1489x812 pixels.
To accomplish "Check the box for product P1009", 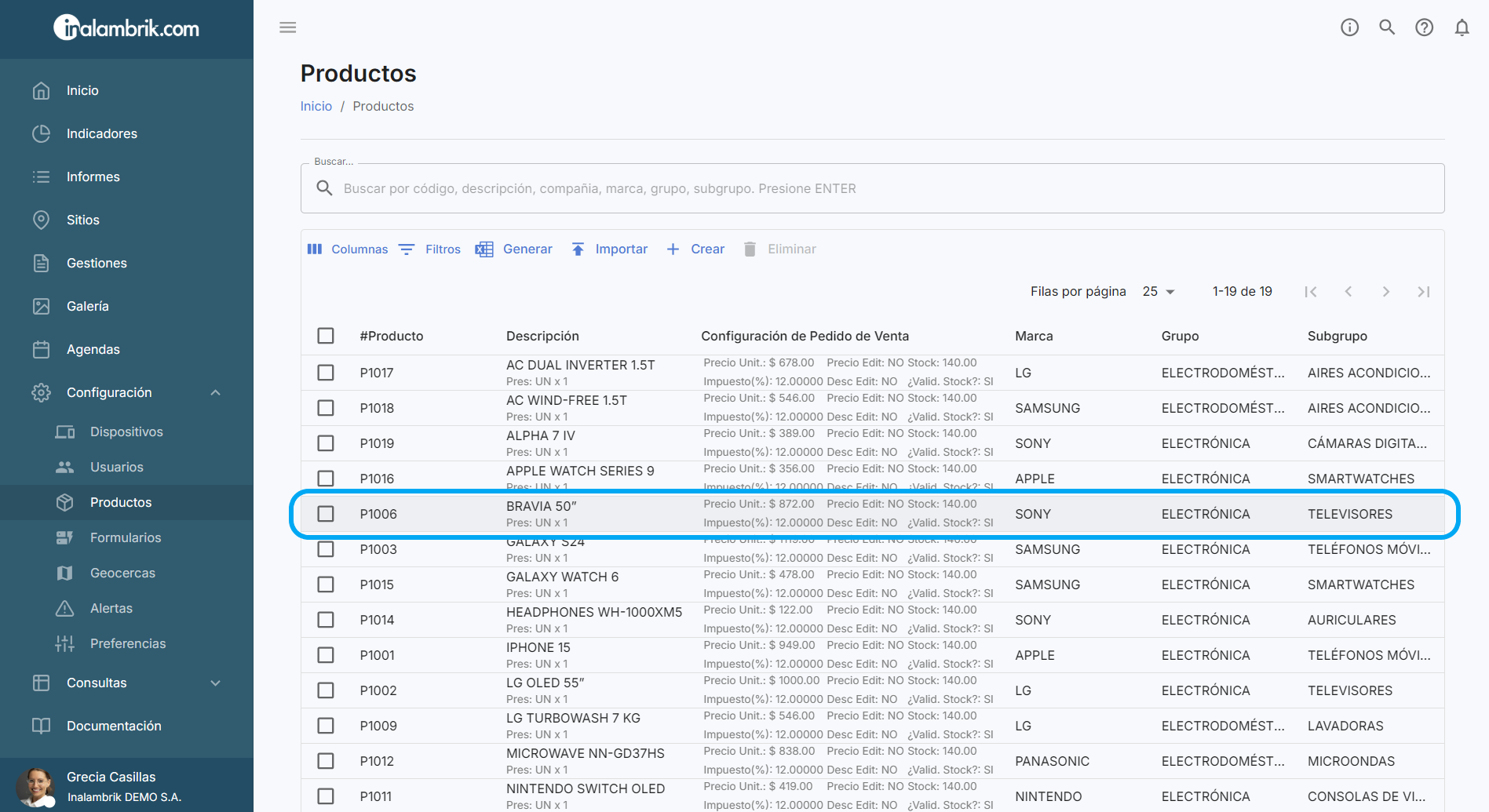I will (x=326, y=726).
